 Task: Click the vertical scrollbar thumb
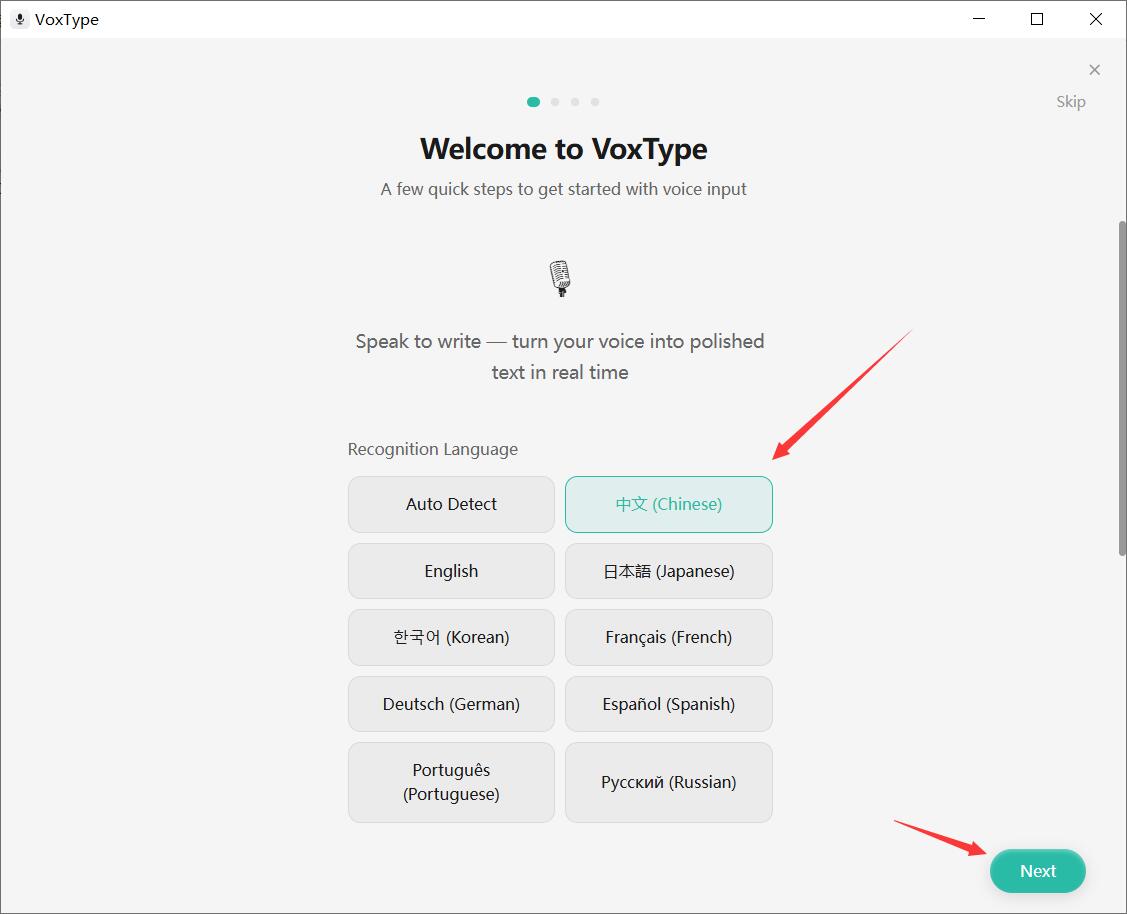click(x=1122, y=388)
